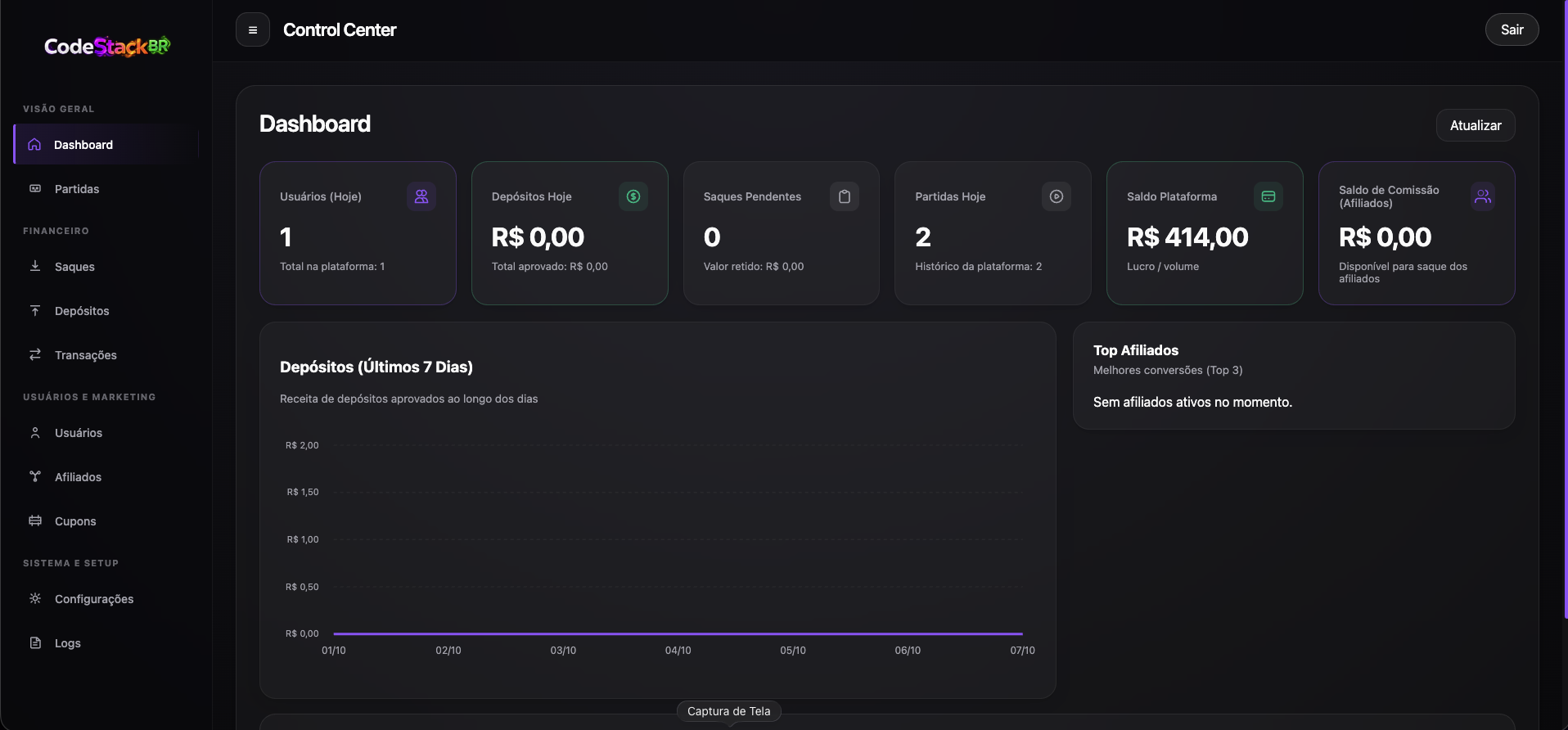Click the card icon in Saldo Plataforma
1568x730 pixels.
pyautogui.click(x=1268, y=196)
